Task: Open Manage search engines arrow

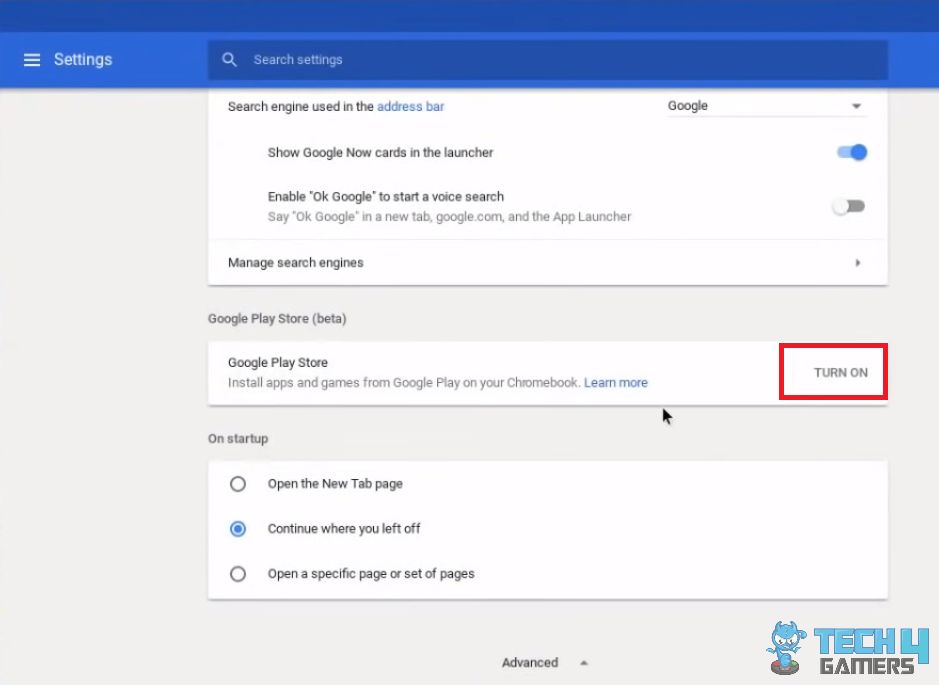Action: tap(858, 263)
